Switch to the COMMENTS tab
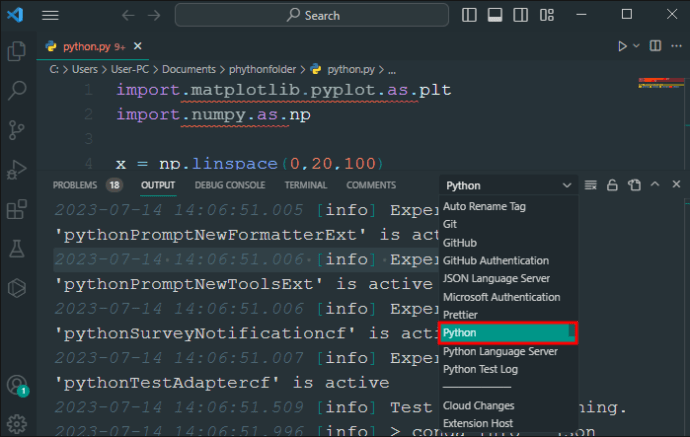Screen dimensions: 690x437 coord(371,185)
